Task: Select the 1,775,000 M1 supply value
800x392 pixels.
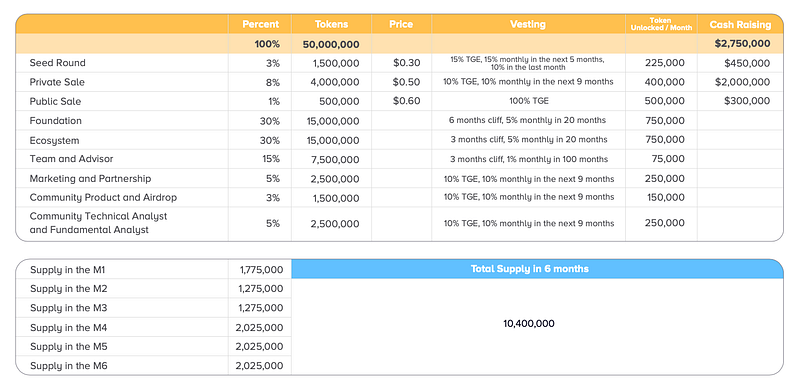Action: click(261, 270)
